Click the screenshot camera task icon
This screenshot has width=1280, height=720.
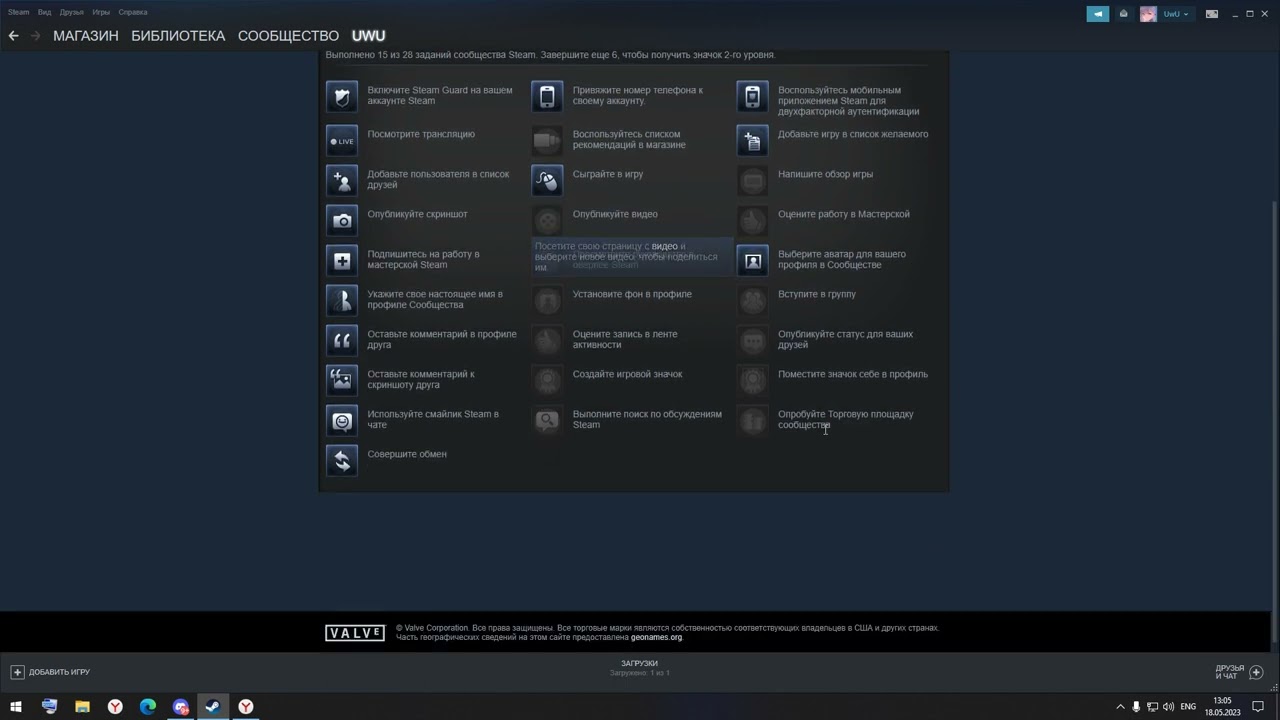click(x=342, y=220)
